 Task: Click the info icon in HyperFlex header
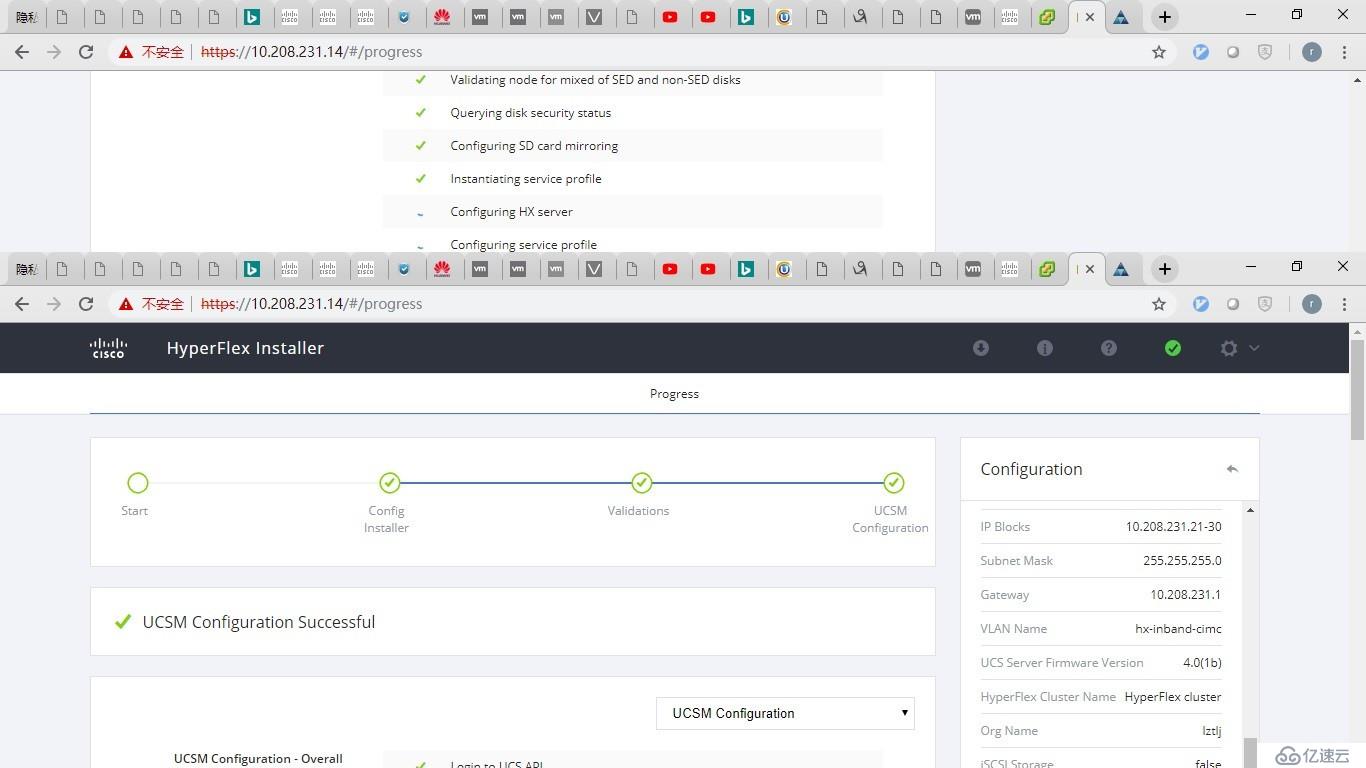point(1045,348)
